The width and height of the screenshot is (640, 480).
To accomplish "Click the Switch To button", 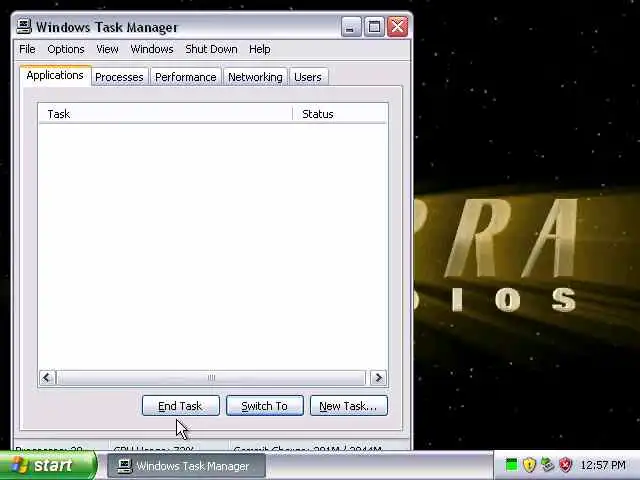I will click(x=264, y=406).
